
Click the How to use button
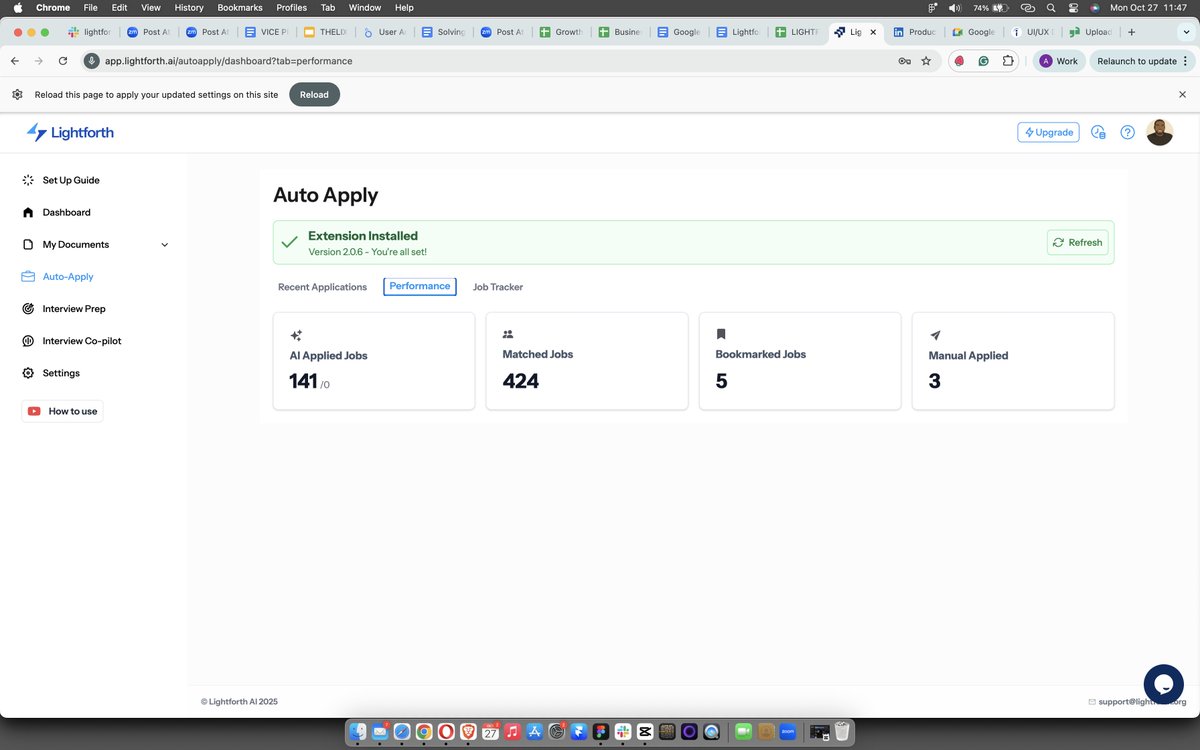coord(62,411)
